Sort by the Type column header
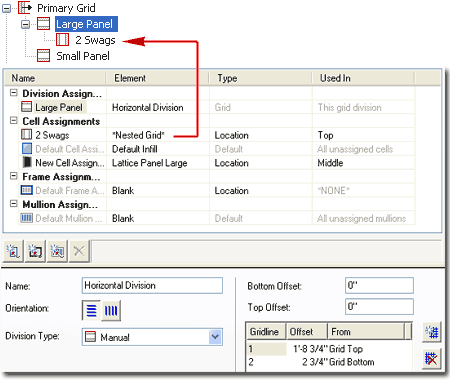450x381 pixels. (x=260, y=78)
